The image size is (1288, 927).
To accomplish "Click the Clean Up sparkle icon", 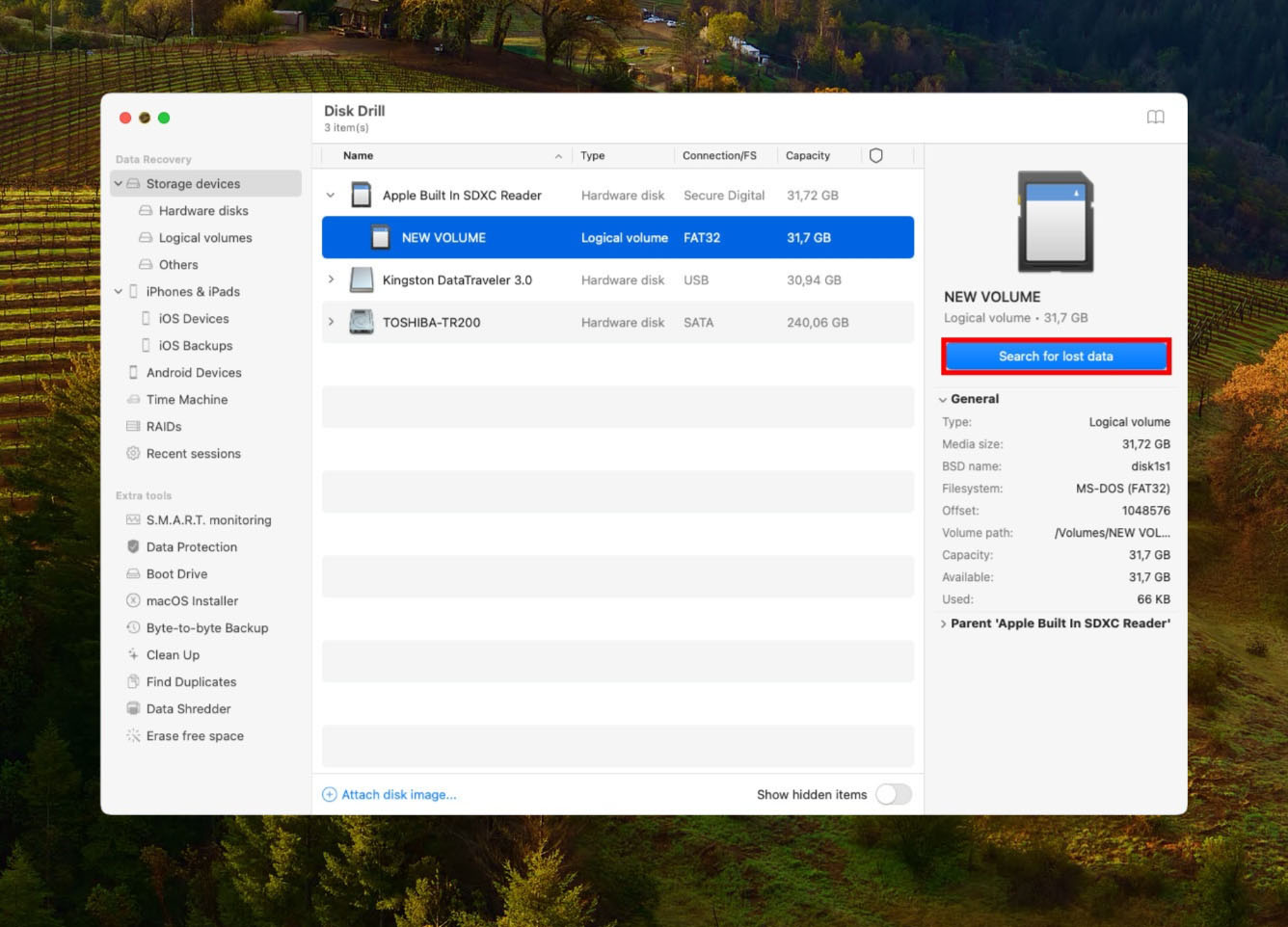I will point(133,655).
